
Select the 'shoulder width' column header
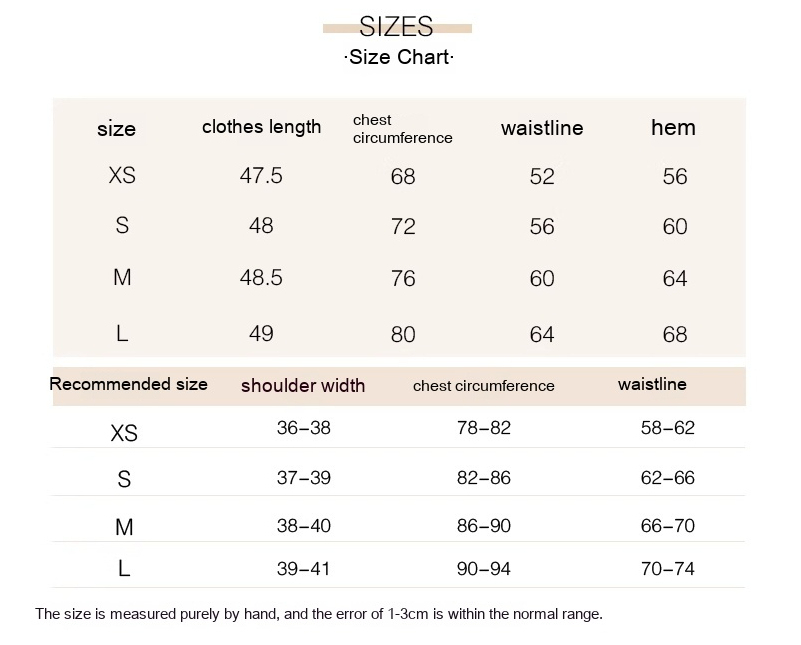[x=303, y=385]
